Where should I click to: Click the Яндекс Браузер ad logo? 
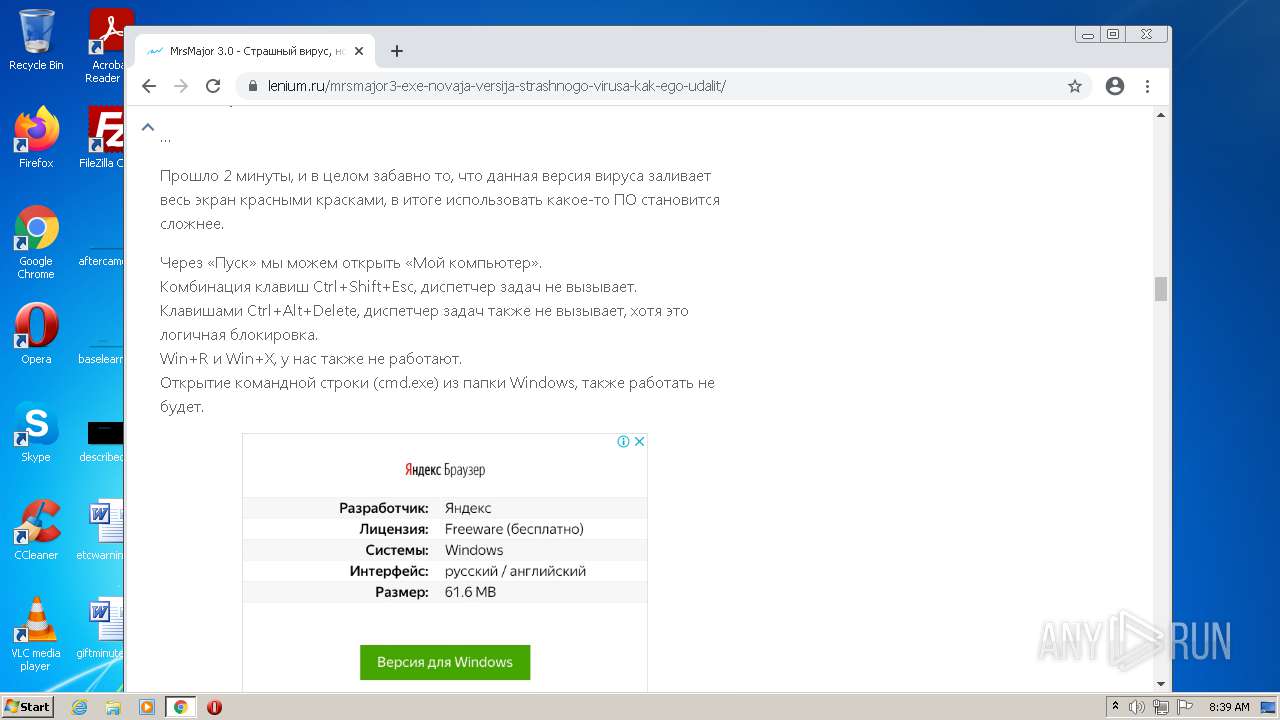pos(445,470)
